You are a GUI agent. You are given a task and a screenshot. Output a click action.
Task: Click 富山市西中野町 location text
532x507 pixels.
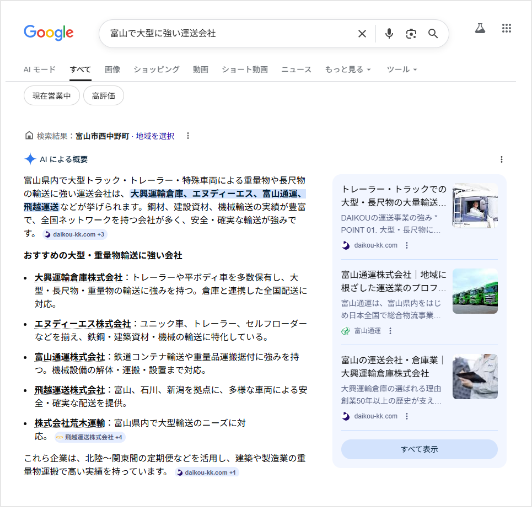tap(102, 136)
